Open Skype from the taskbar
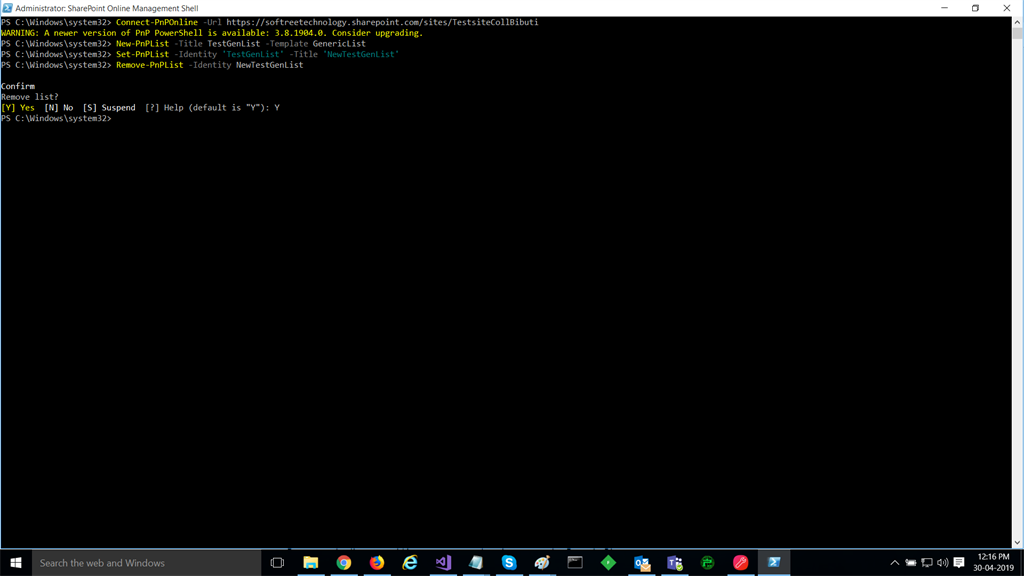This screenshot has width=1024, height=576. [x=508, y=562]
